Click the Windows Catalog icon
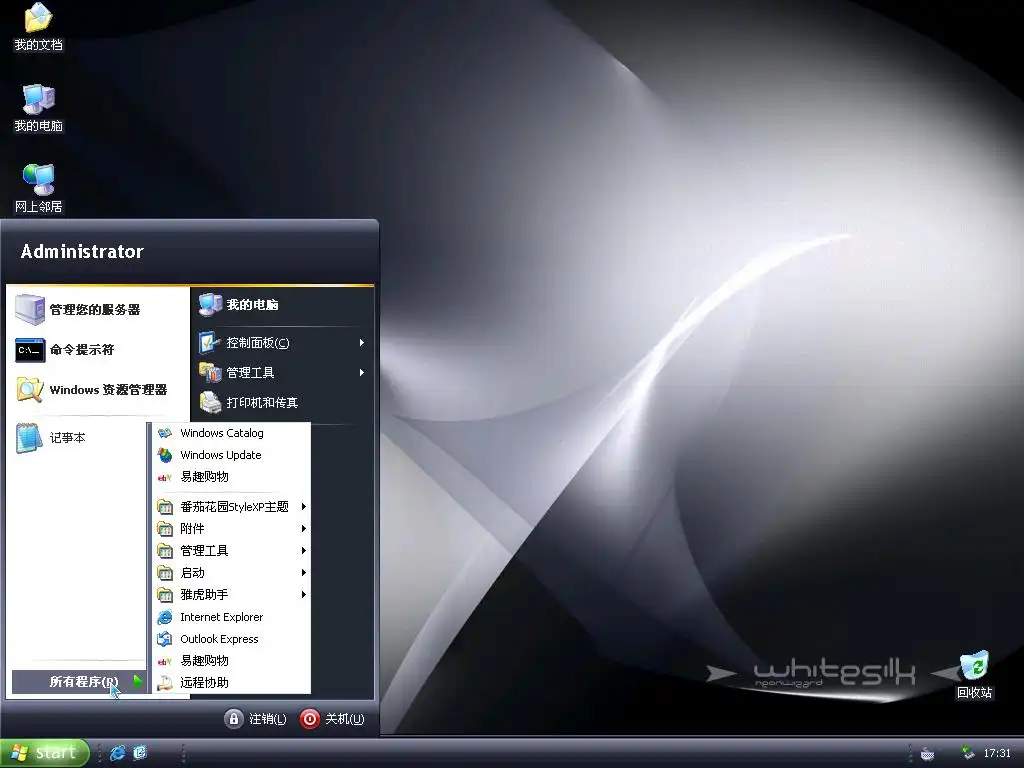 point(165,433)
